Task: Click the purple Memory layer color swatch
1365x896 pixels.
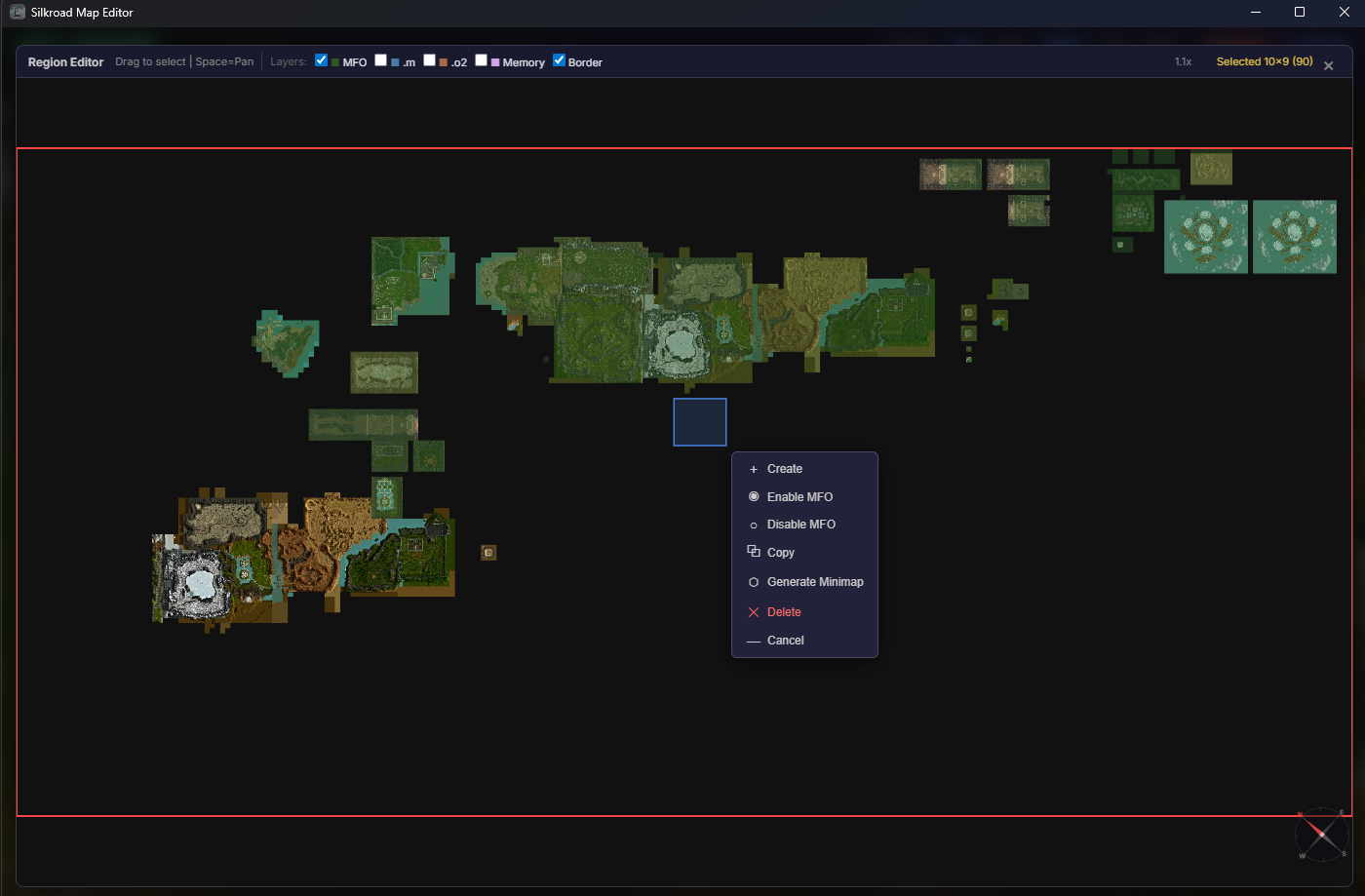Action: point(495,62)
